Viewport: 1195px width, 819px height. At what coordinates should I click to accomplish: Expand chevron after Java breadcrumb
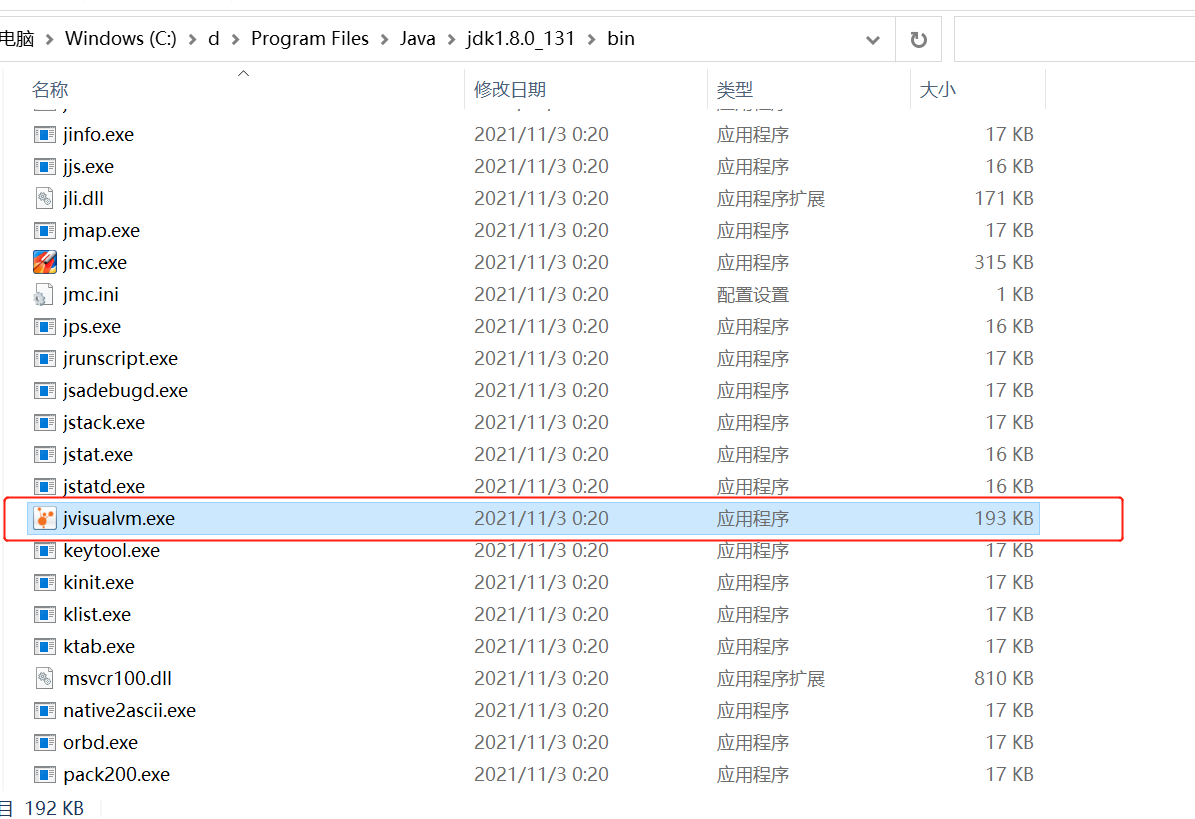coord(451,39)
